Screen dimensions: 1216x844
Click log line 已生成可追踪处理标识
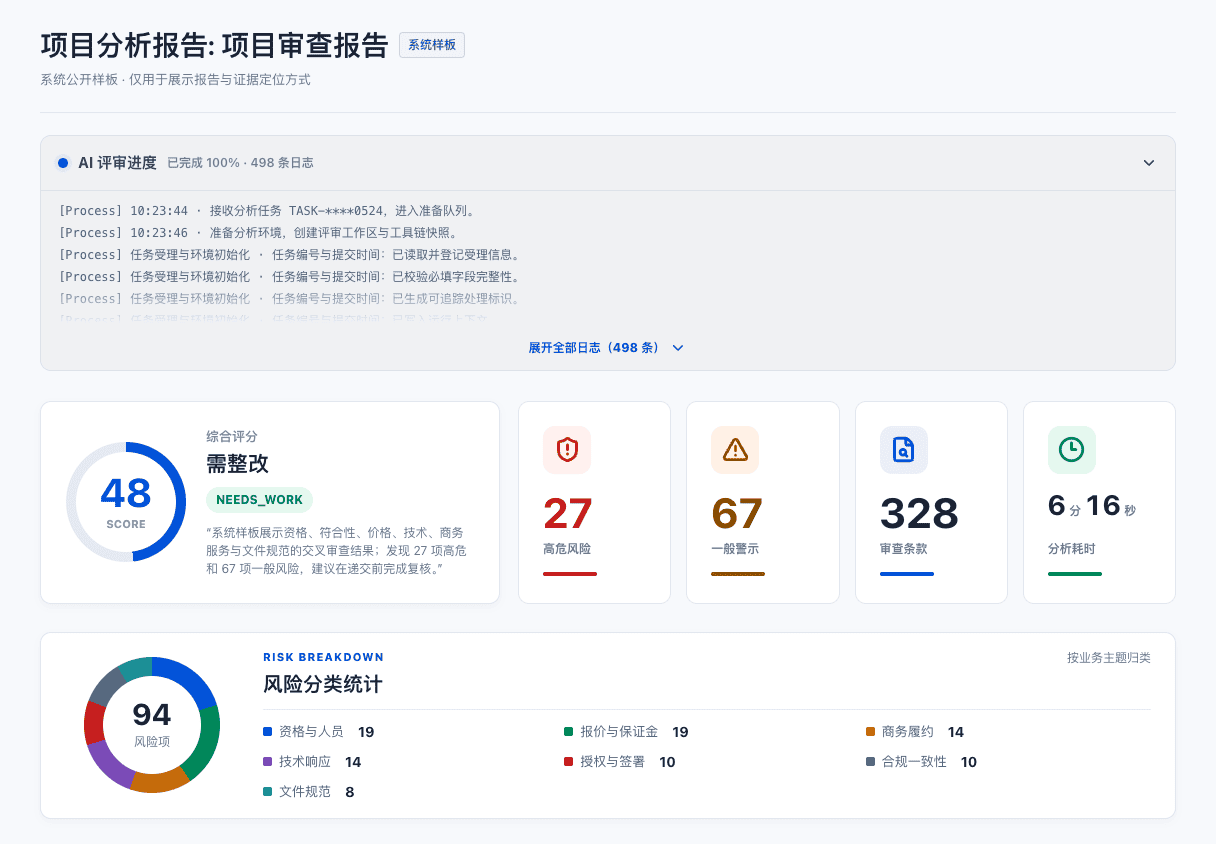290,299
